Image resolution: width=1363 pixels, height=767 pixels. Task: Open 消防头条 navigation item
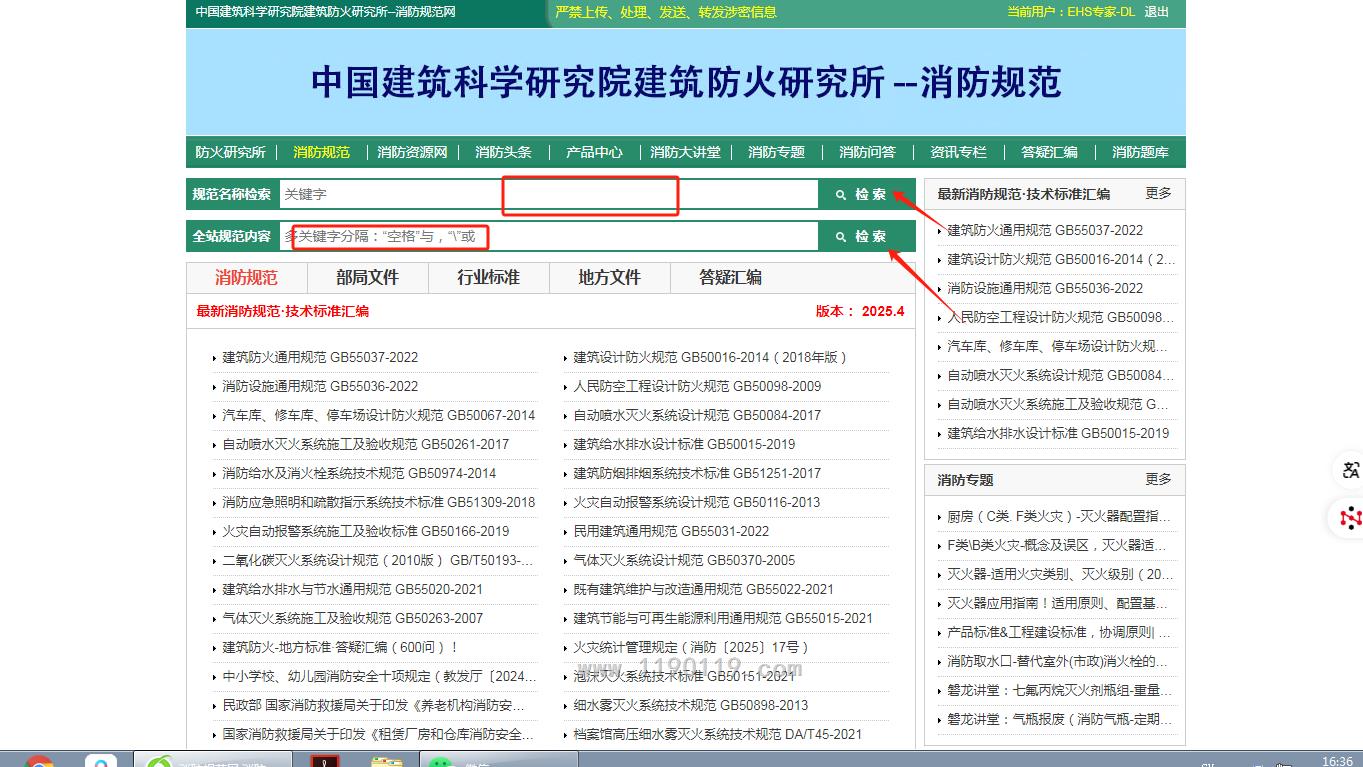503,152
